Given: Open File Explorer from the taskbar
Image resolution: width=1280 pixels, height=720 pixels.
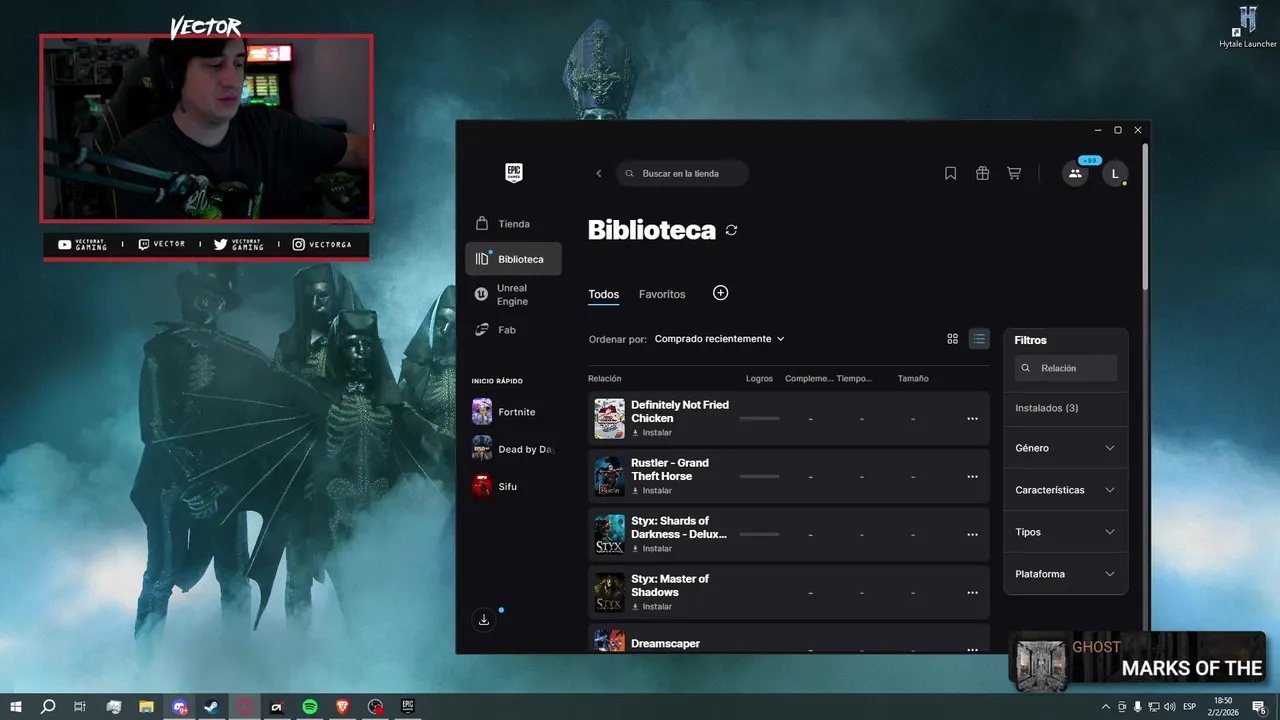Looking at the screenshot, I should [146, 706].
